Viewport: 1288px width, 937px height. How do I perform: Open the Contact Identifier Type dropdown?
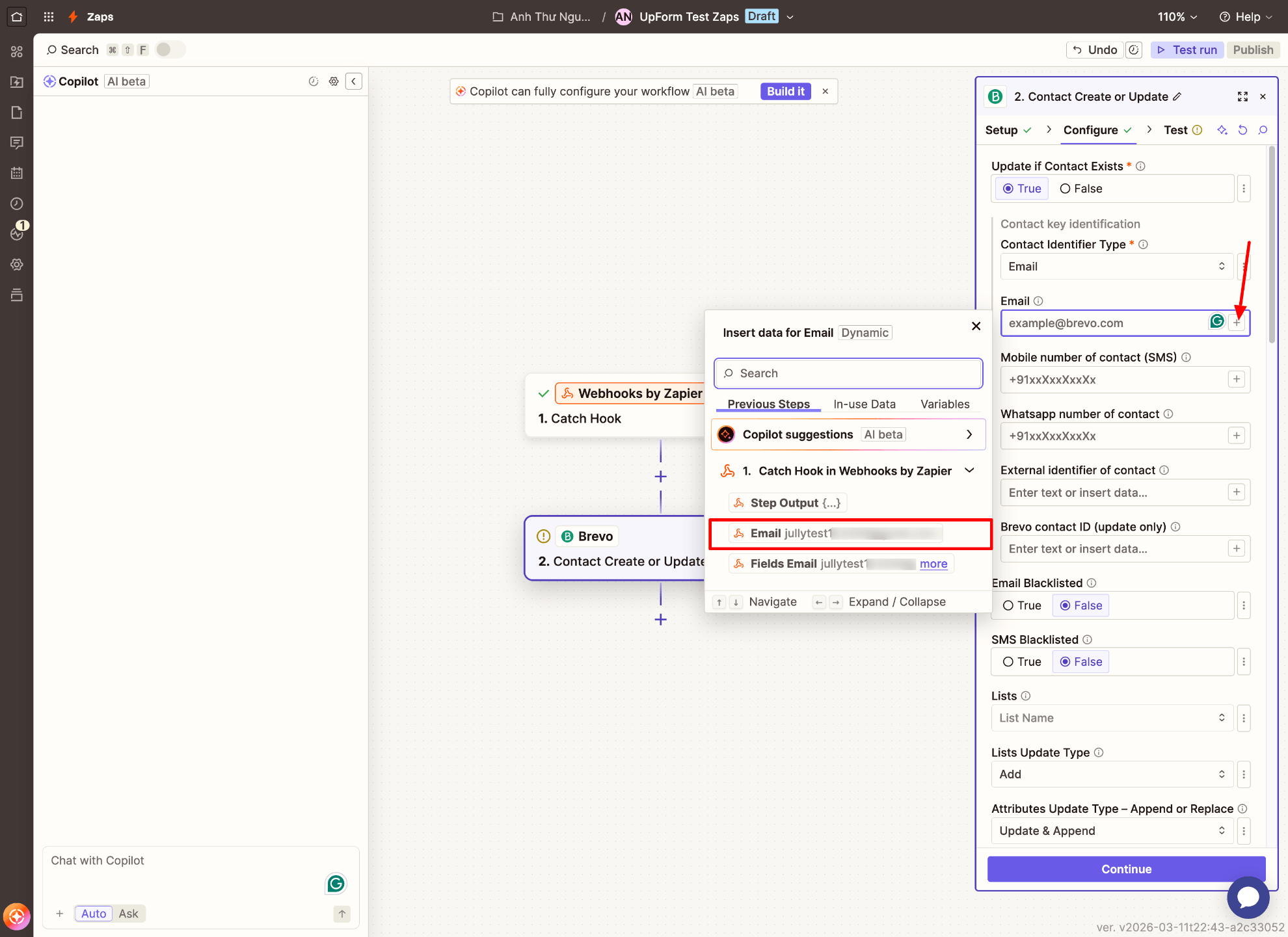click(x=1116, y=267)
